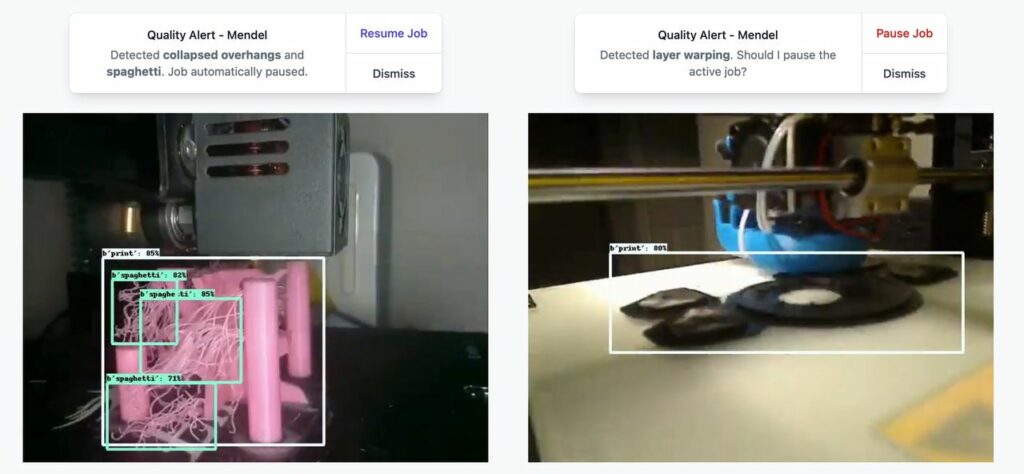
Task: Click the Resume Job button
Action: click(x=393, y=33)
